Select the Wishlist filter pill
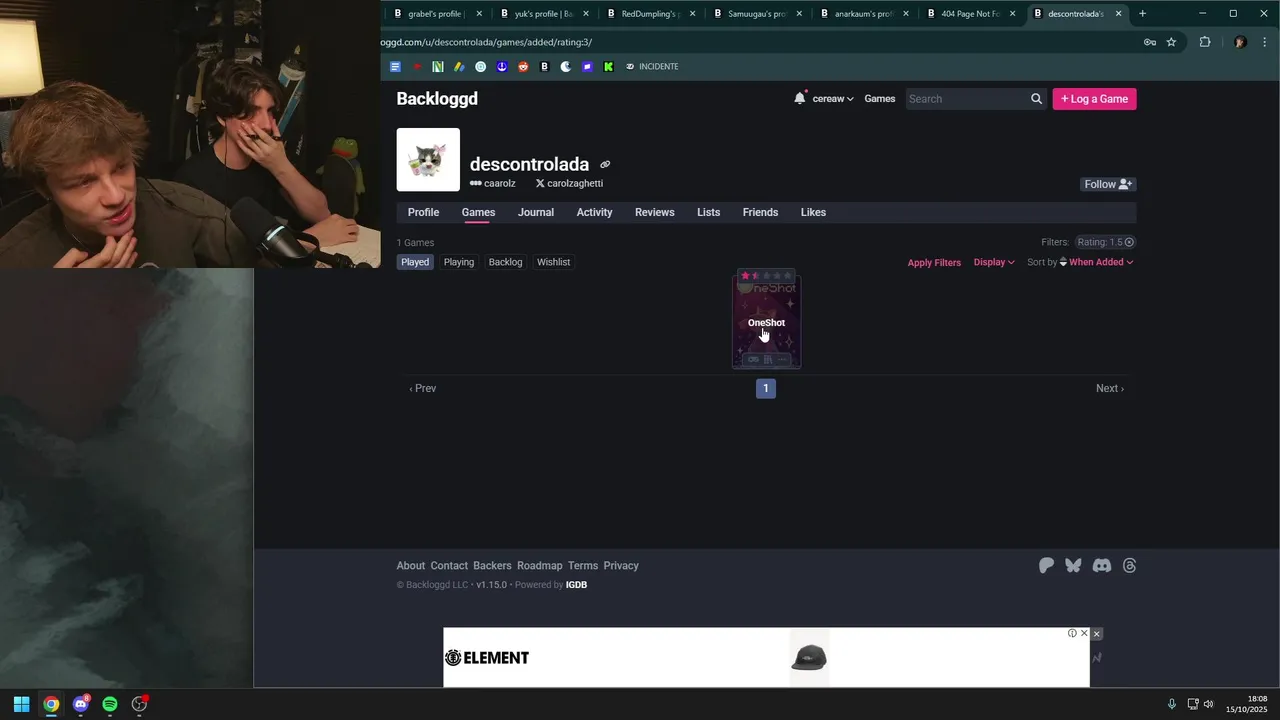The height and width of the screenshot is (720, 1280). 553,262
